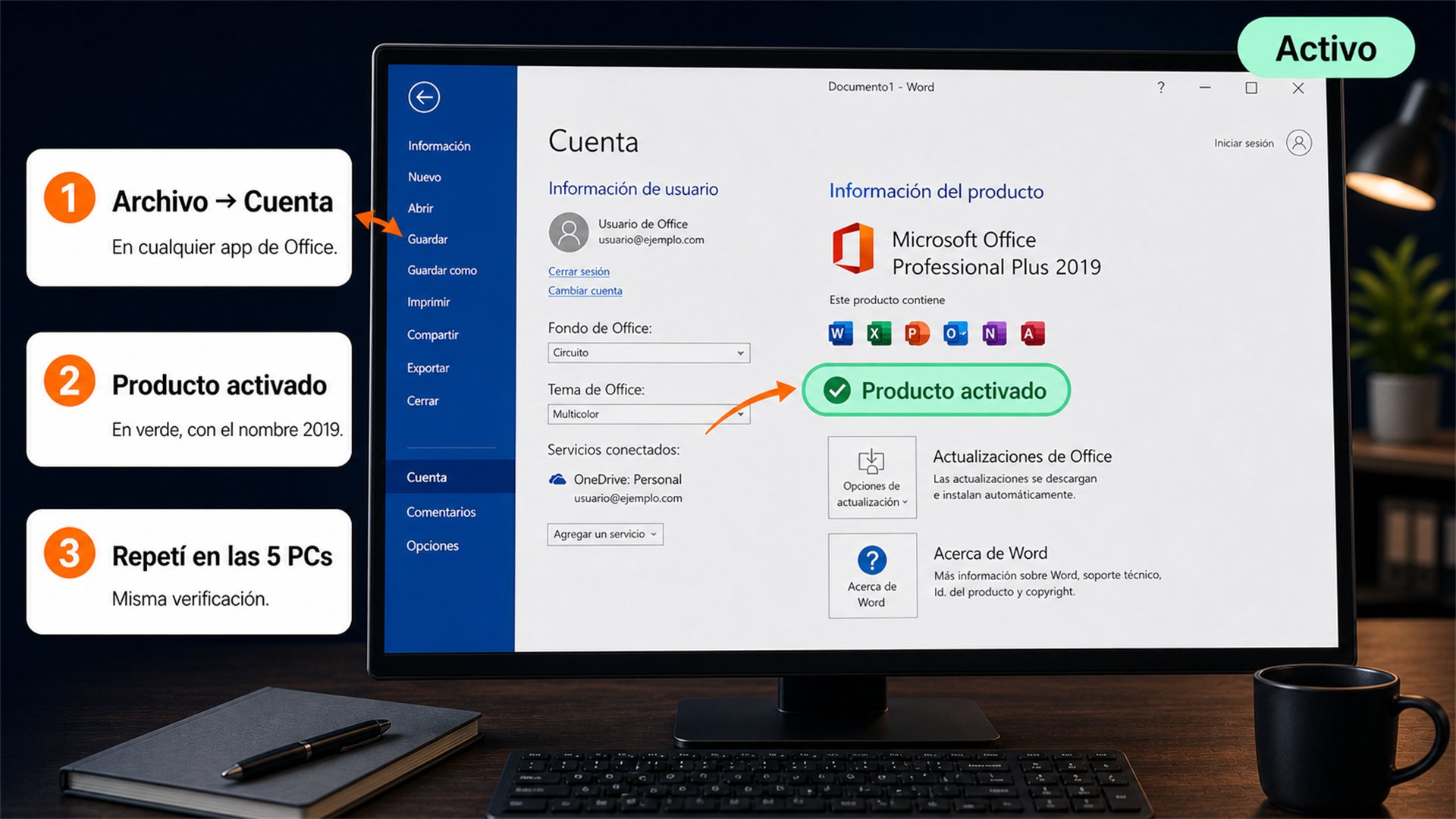Select Cerrar in the sidebar
This screenshot has height=819, width=1456.
pos(422,400)
